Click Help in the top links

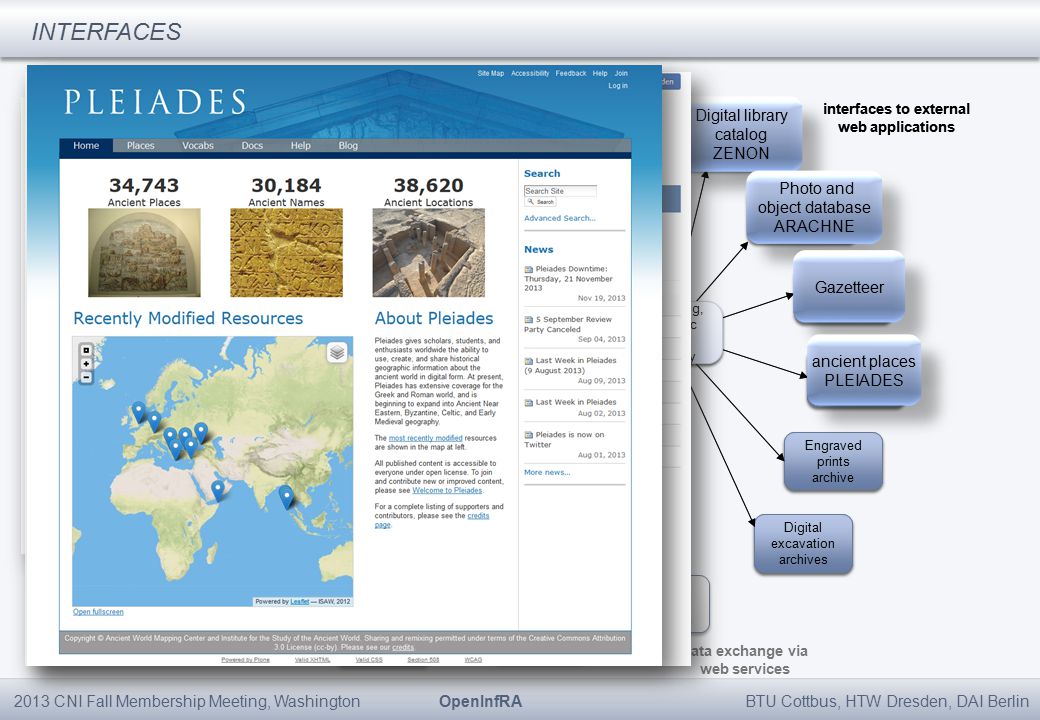(x=600, y=73)
